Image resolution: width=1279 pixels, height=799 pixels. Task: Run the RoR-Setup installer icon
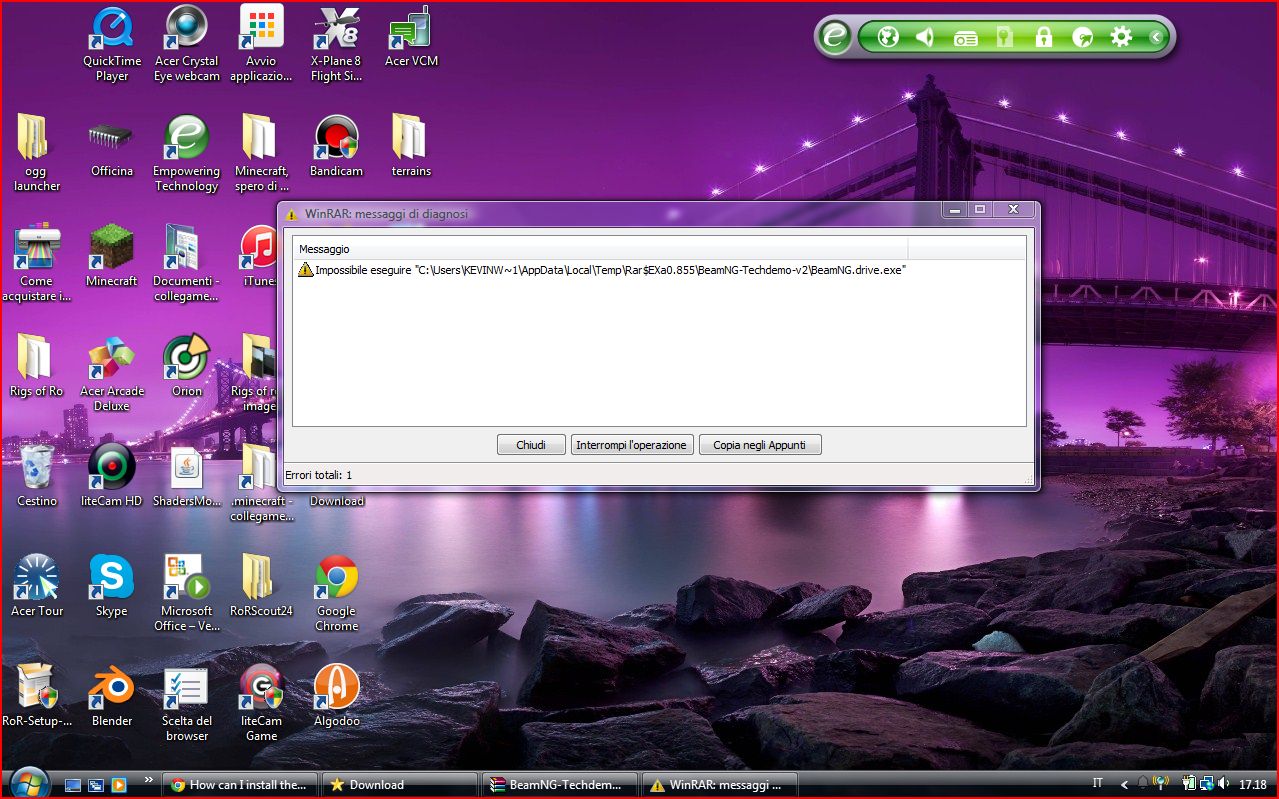click(37, 696)
